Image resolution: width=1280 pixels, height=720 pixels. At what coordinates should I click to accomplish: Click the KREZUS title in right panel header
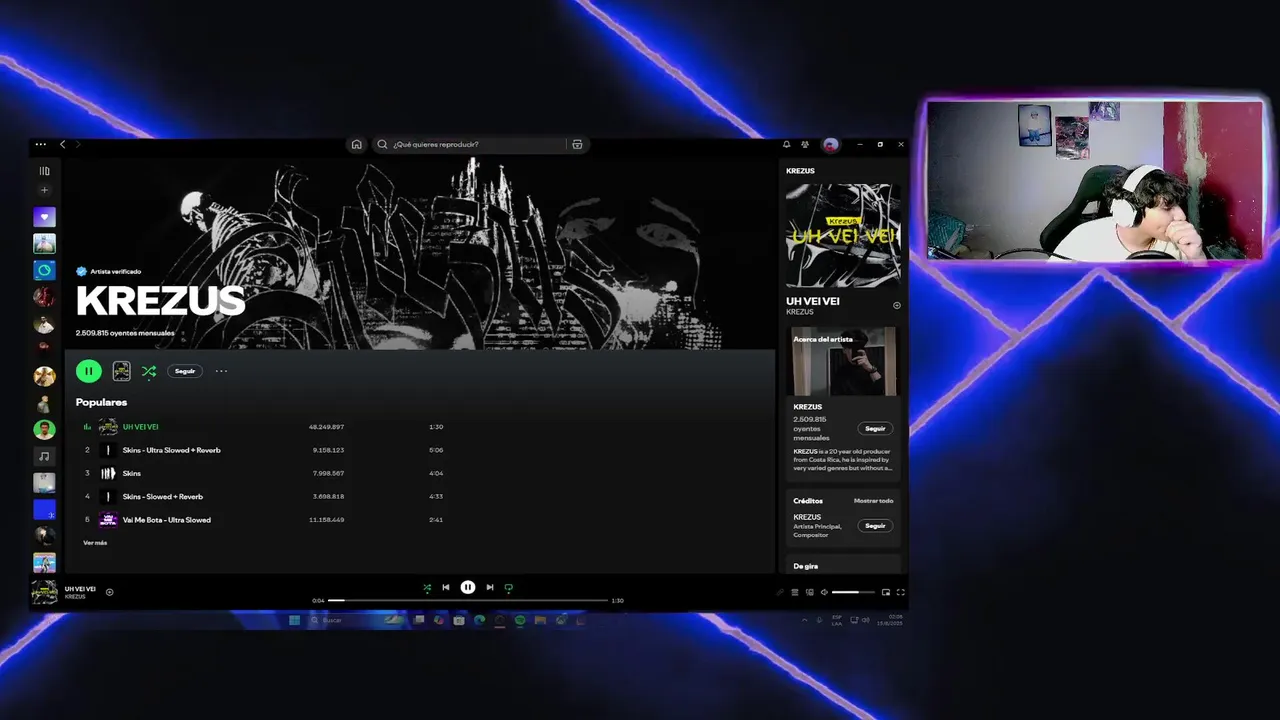point(800,171)
